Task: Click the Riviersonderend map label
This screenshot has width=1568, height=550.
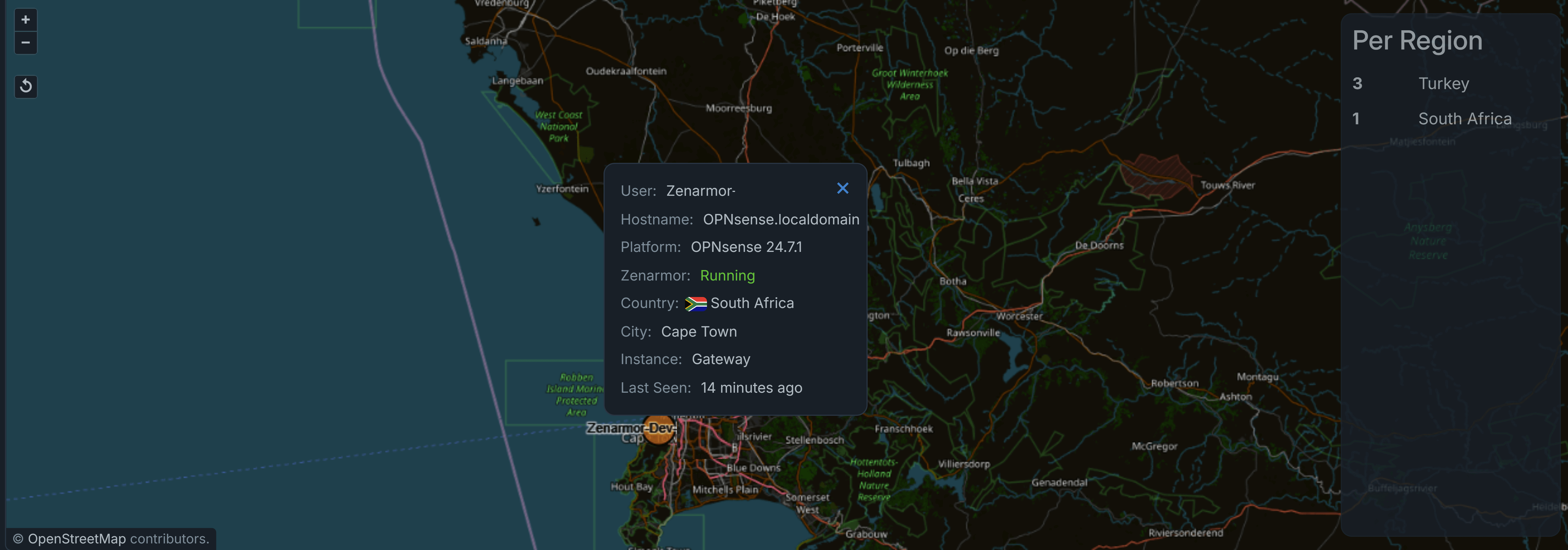Action: [x=1185, y=533]
